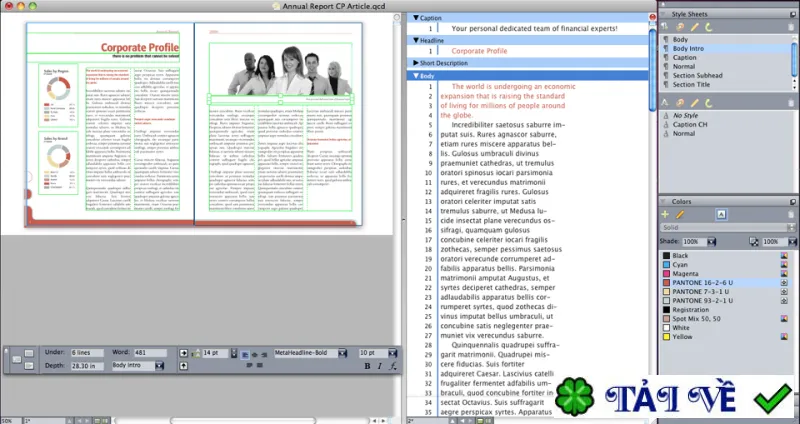
Task: Click the 'Corporate Profile' headline text in story editor
Action: pos(479,51)
